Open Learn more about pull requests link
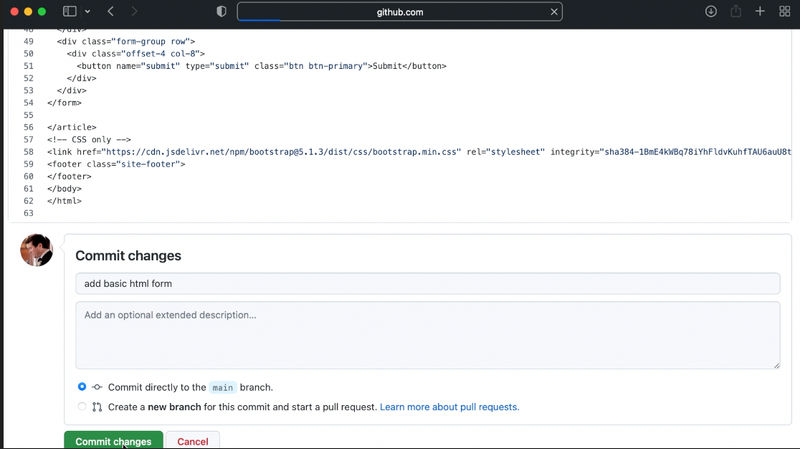The image size is (800, 449). tap(449, 407)
